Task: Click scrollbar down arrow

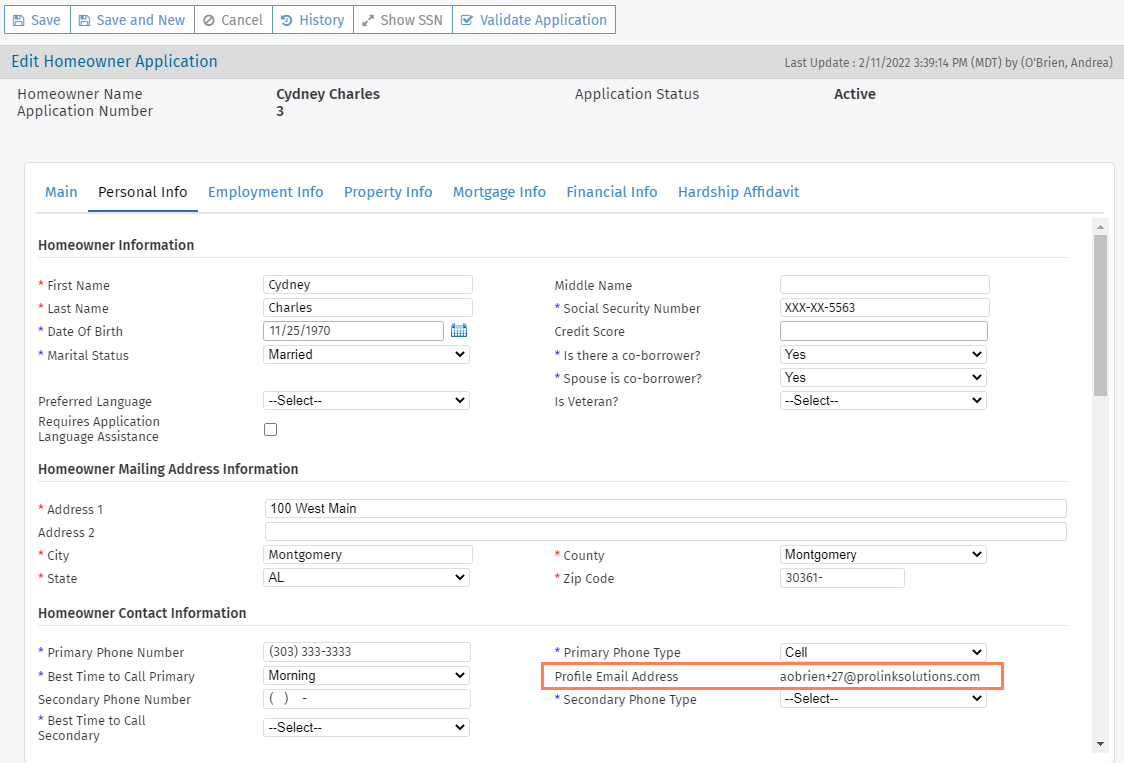Action: click(x=1100, y=744)
